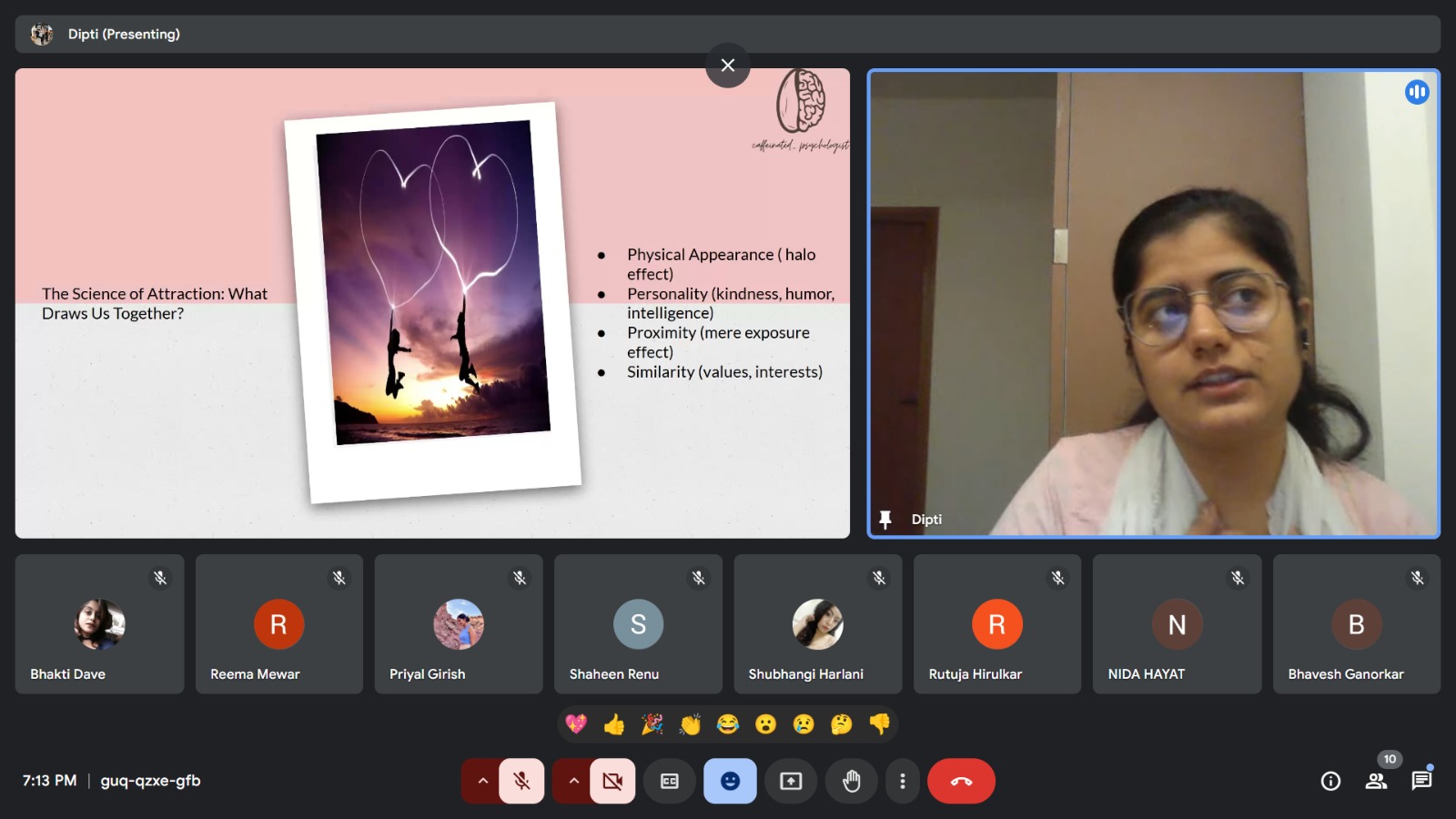Expand audio settings arrow beside microphone
1456x819 pixels.
(x=482, y=781)
